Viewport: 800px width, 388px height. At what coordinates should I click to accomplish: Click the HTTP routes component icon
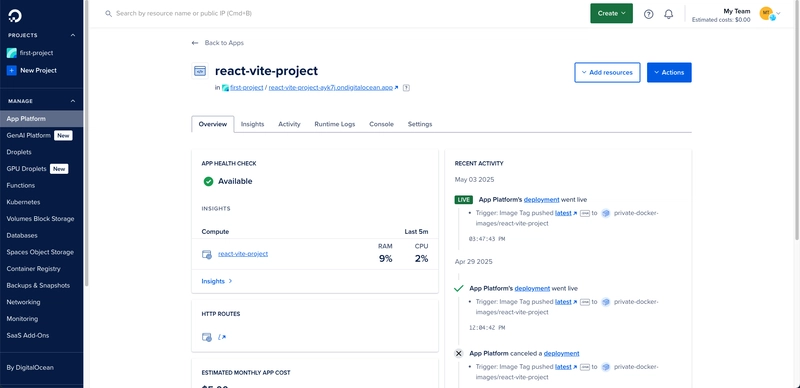click(207, 337)
